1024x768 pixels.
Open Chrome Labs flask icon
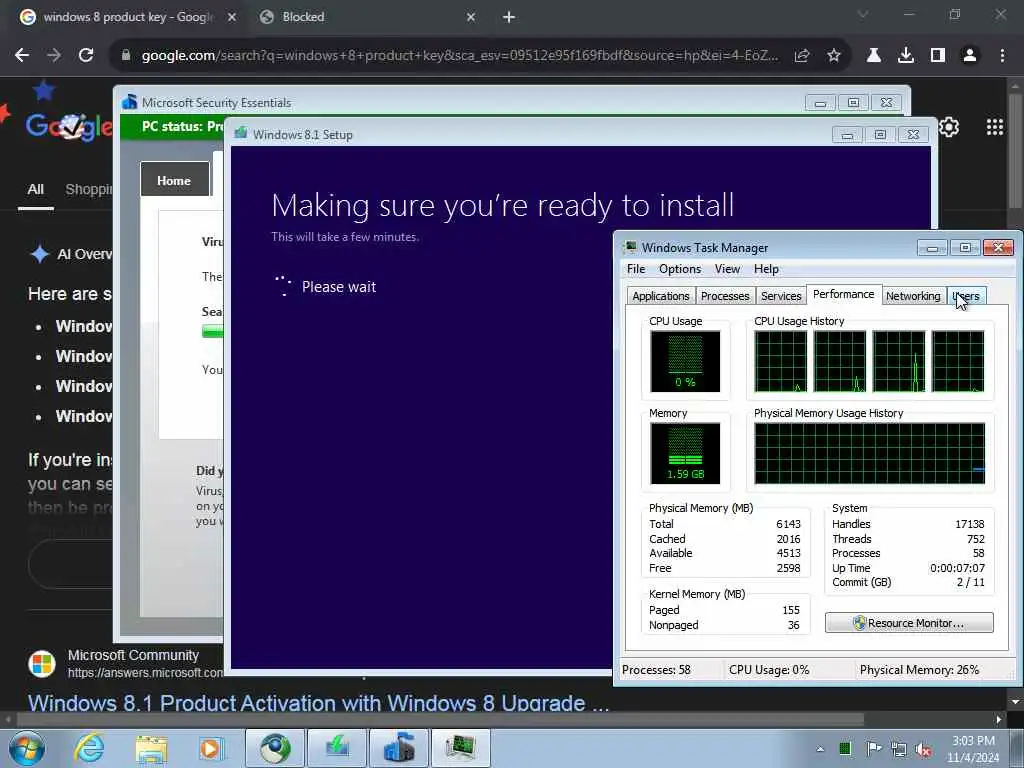point(873,56)
